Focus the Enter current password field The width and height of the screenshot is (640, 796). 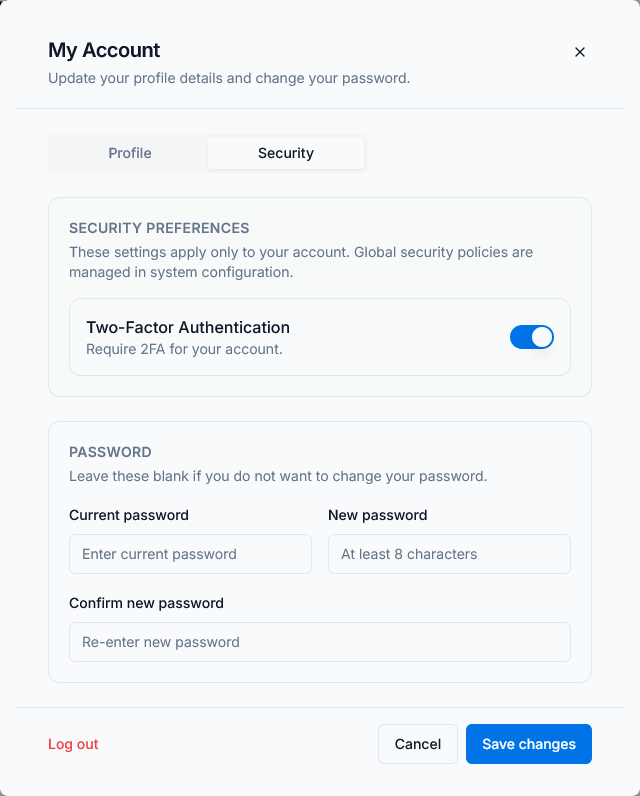coord(190,554)
